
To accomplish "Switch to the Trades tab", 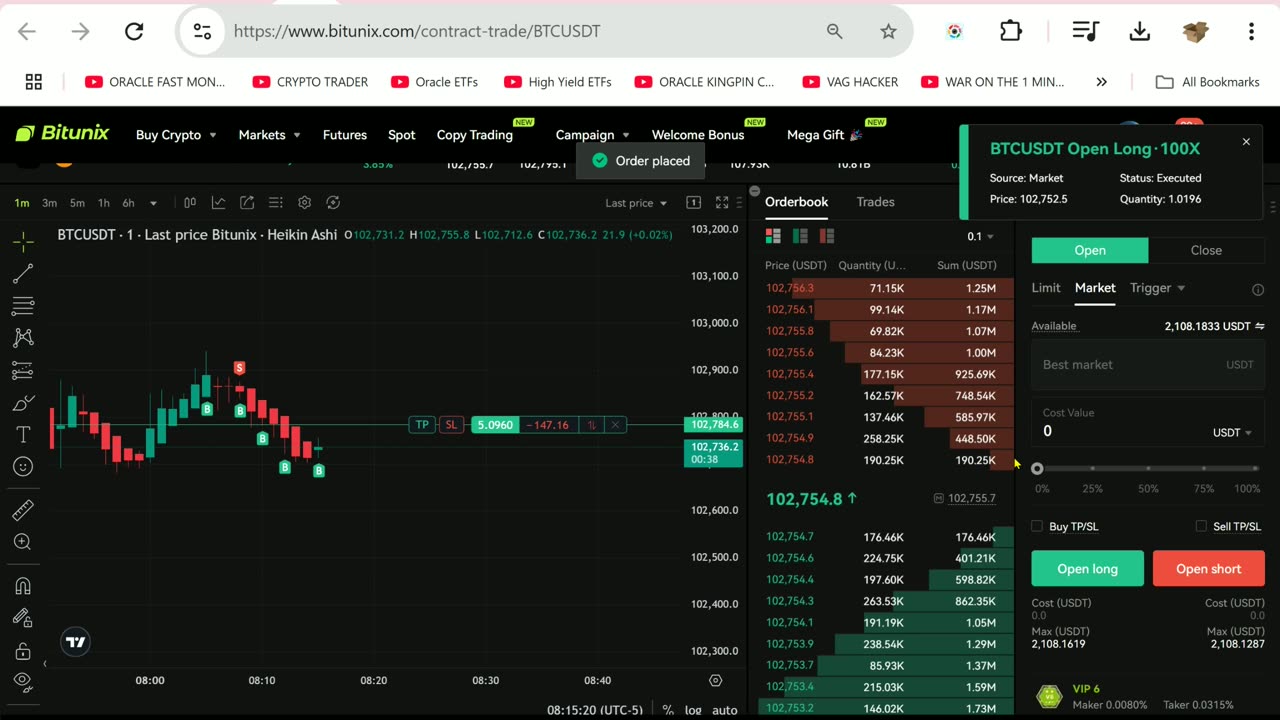I will [875, 202].
